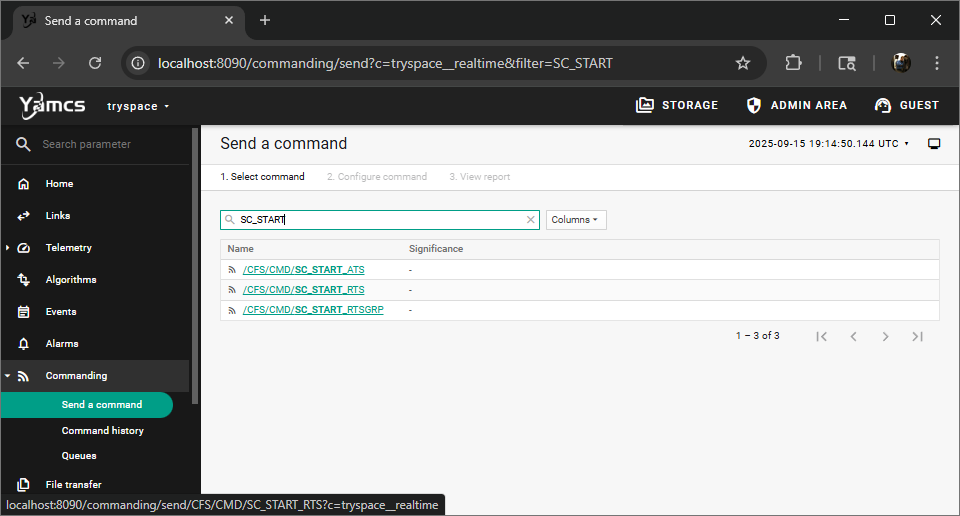Screen dimensions: 960x516
Task: Open the /CFS/CMD/SC_START_RTS command link
Action: (x=303, y=290)
